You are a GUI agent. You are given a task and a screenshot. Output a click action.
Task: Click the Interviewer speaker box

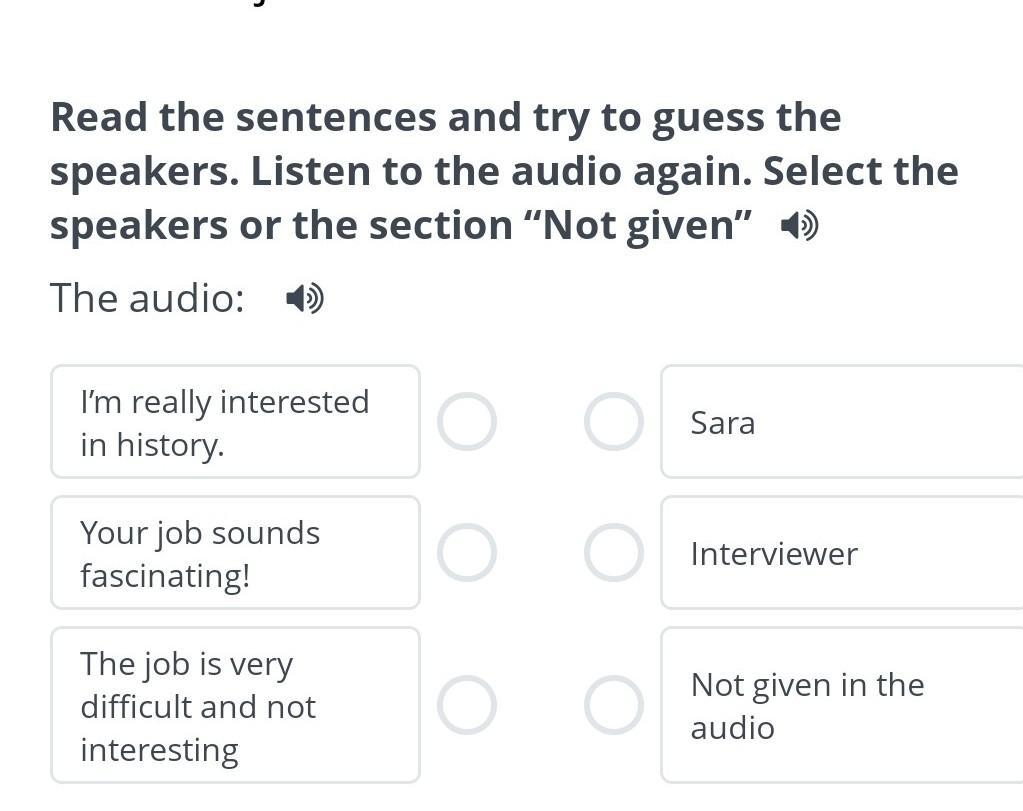[x=840, y=553]
